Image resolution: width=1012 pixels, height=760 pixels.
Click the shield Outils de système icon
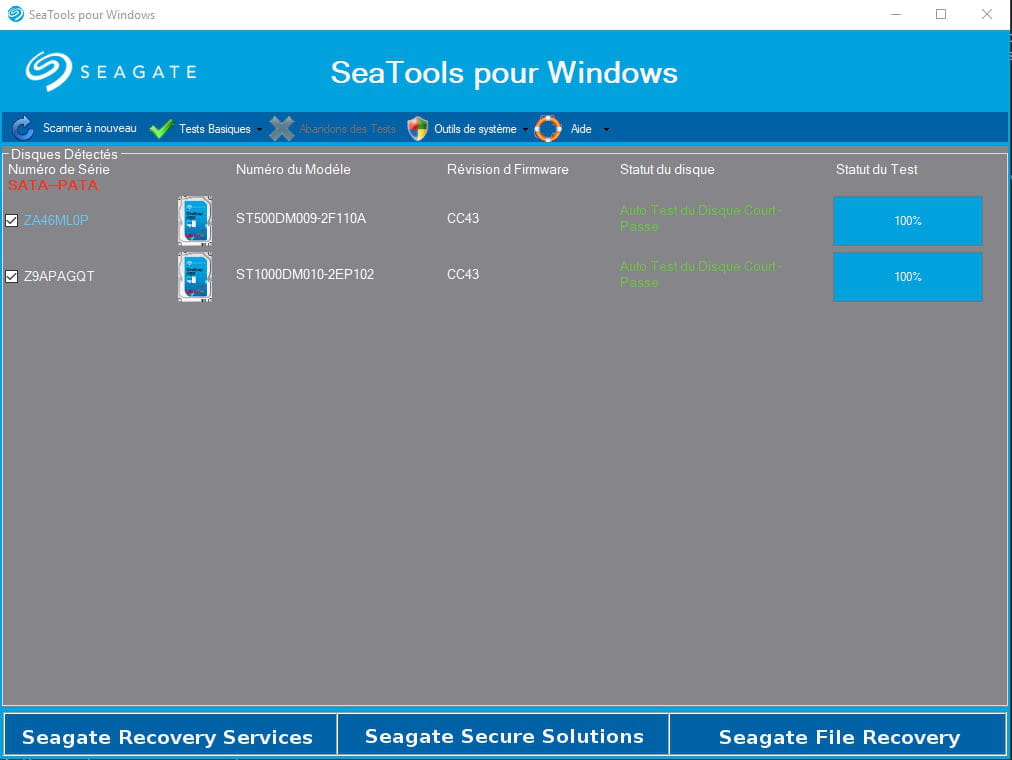point(417,129)
